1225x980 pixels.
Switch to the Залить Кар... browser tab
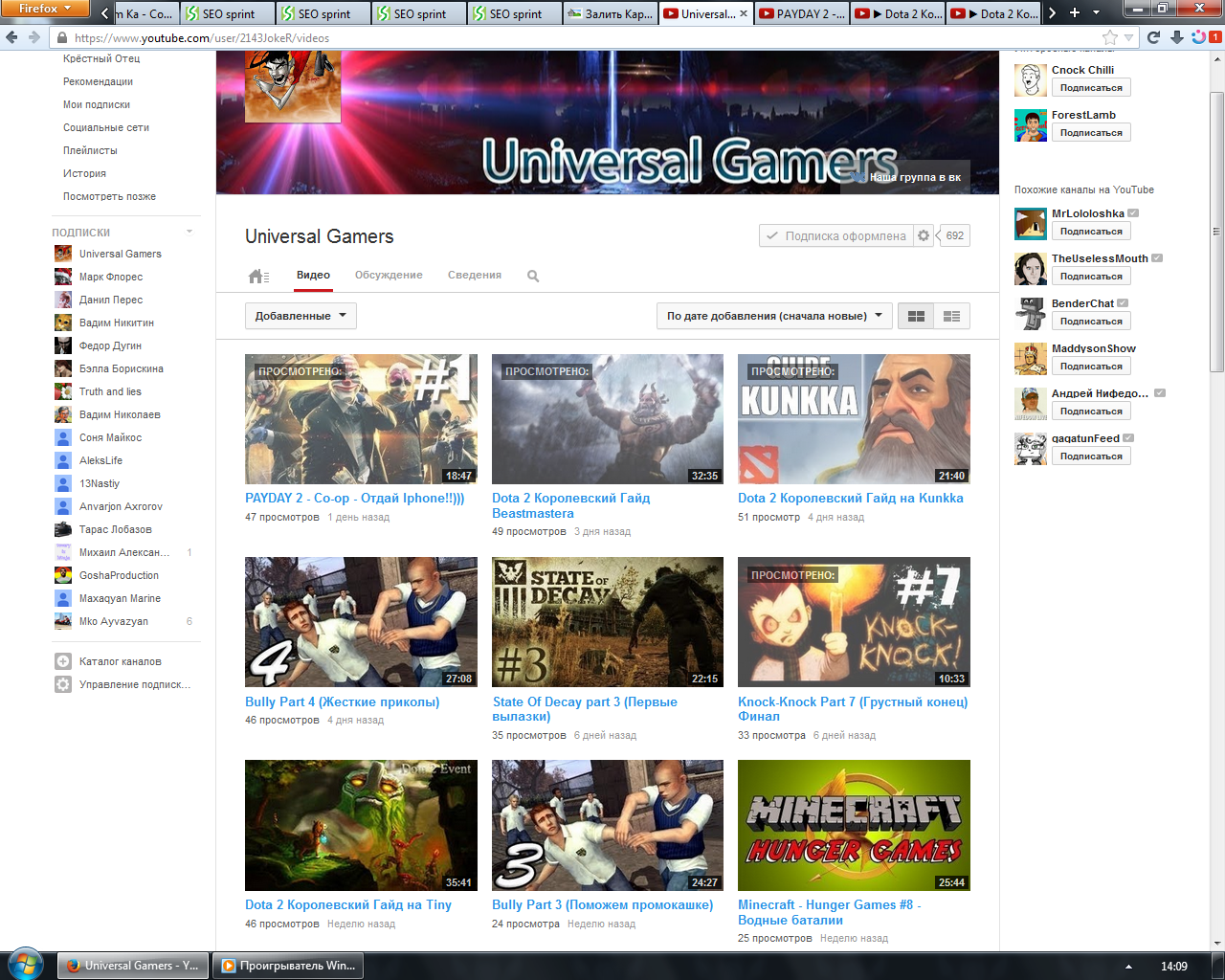610,13
